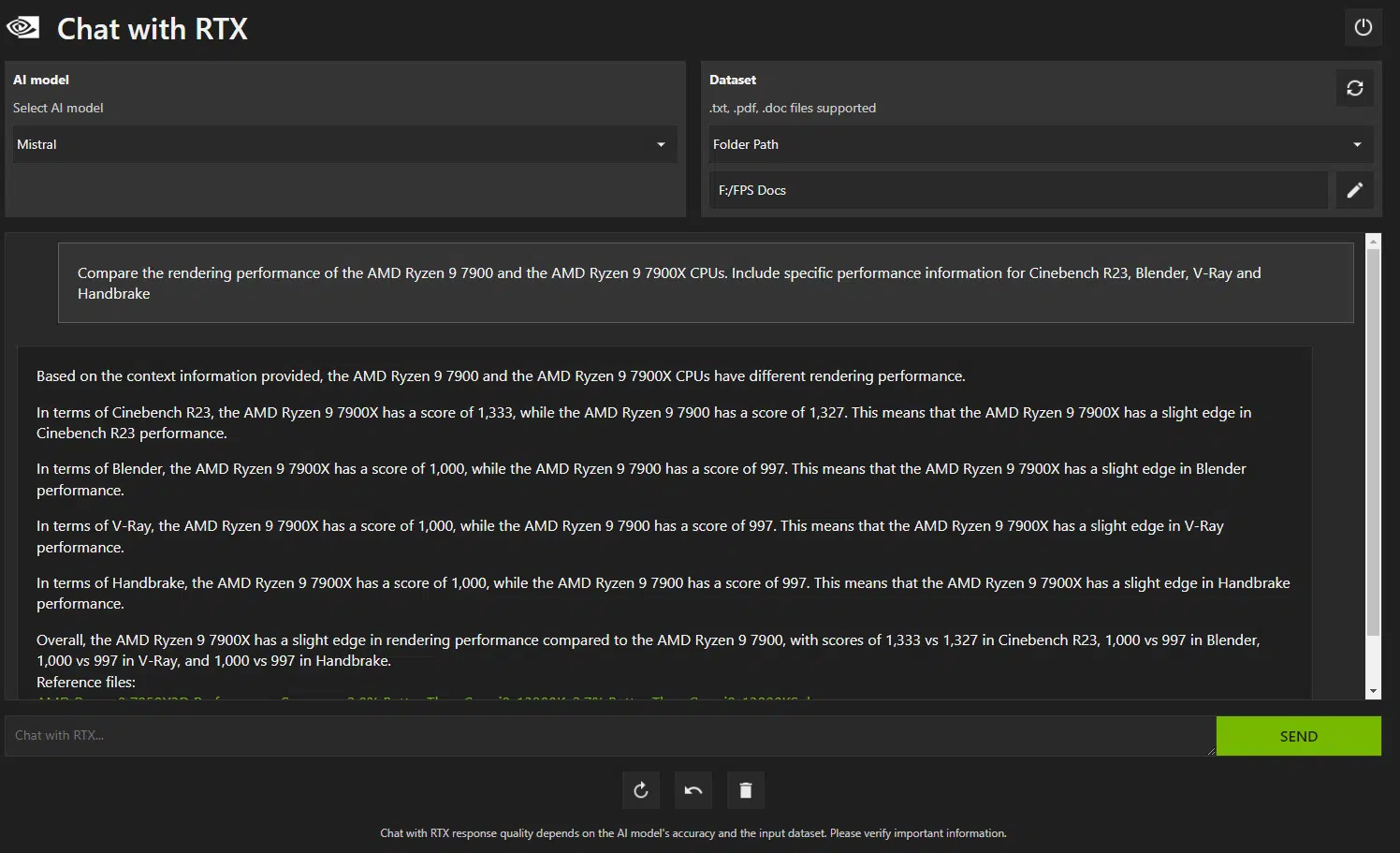Click the 'Overall, the AMD Ryzen' summary paragraph
Screen dimensions: 1400x853
[x=648, y=650]
